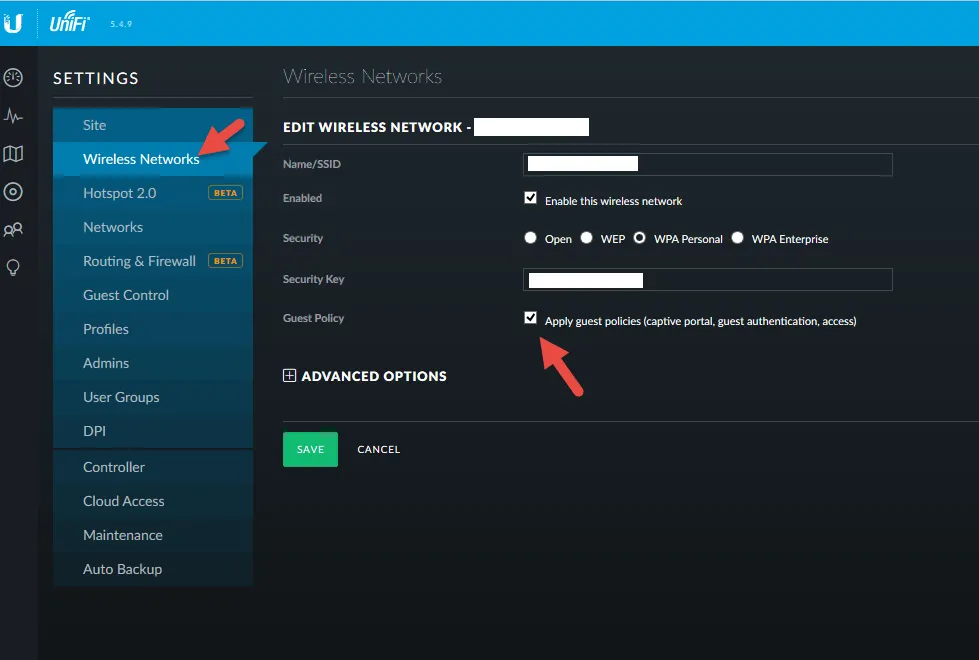Open Routing & Firewall settings

pos(139,261)
